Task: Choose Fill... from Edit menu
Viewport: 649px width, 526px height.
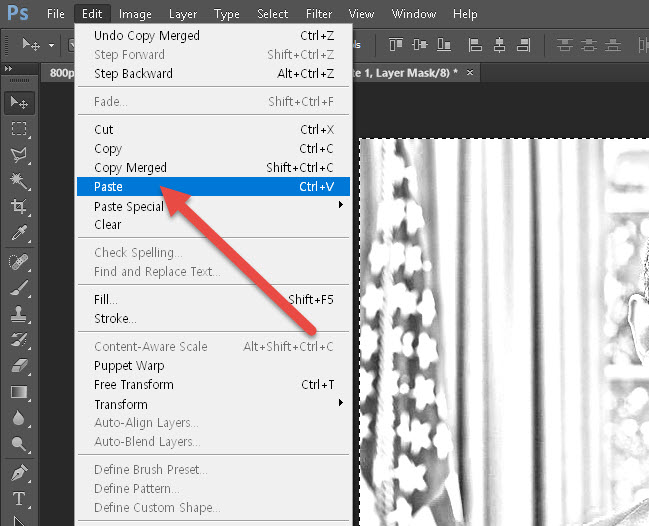Action: tap(213, 299)
